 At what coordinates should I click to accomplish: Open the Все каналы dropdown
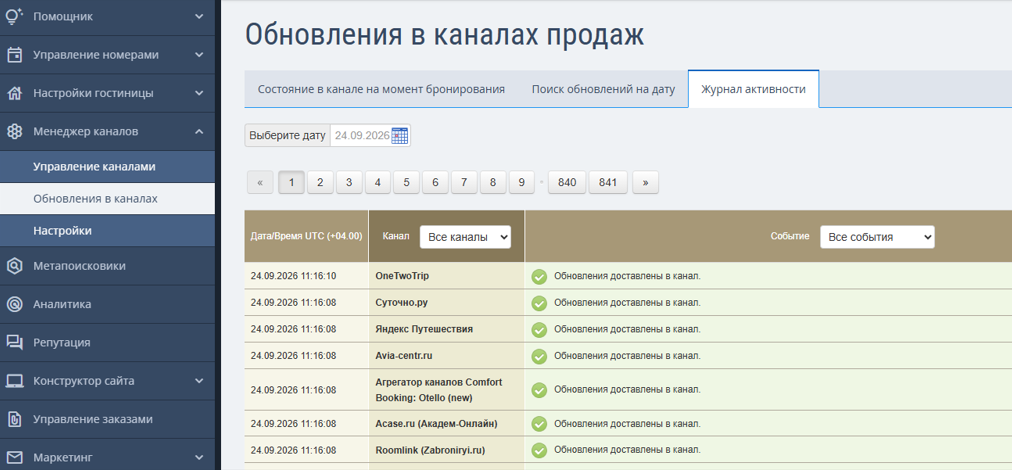coord(465,237)
